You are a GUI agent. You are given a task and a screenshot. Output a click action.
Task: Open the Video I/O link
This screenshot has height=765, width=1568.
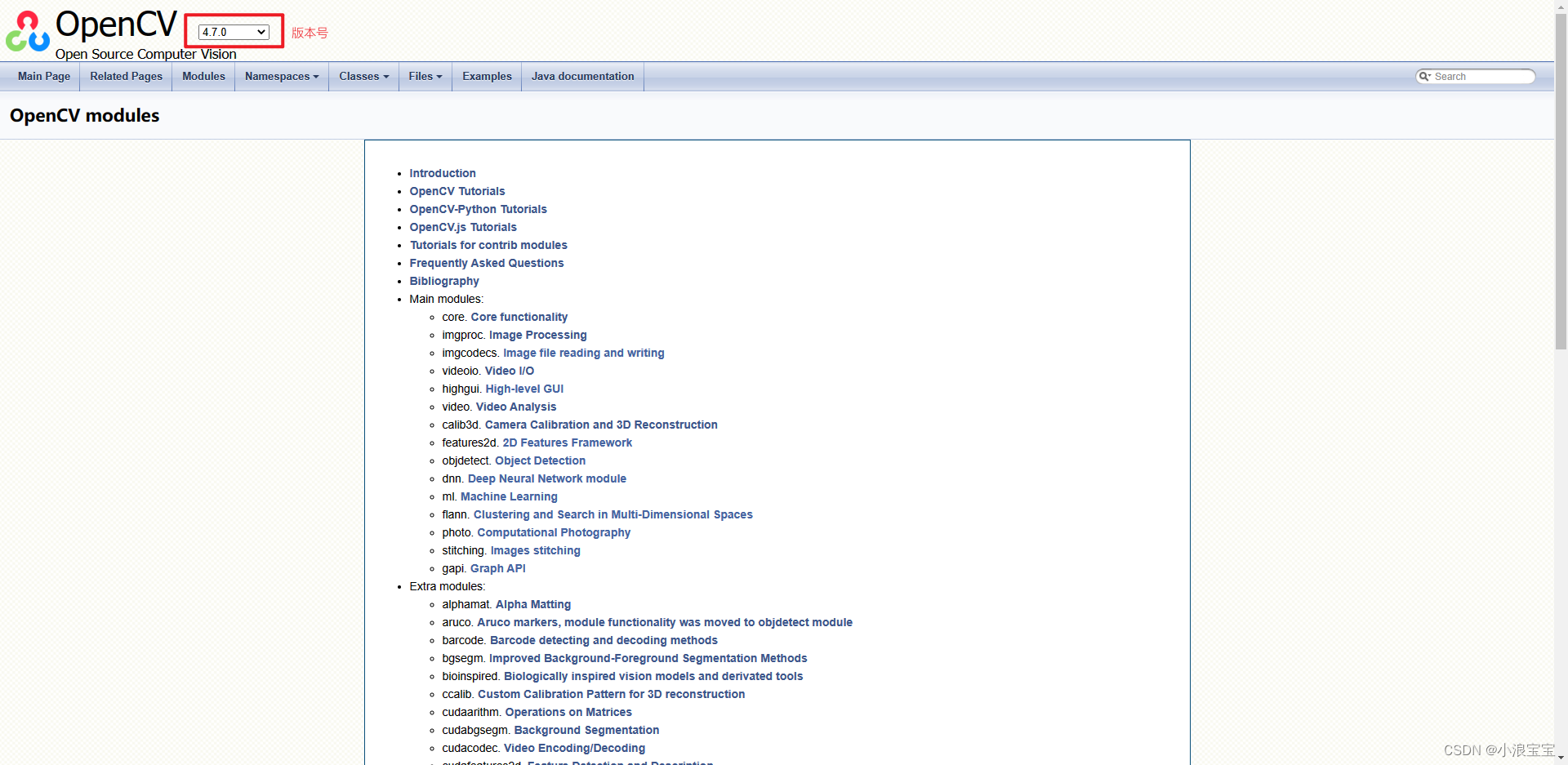[510, 371]
